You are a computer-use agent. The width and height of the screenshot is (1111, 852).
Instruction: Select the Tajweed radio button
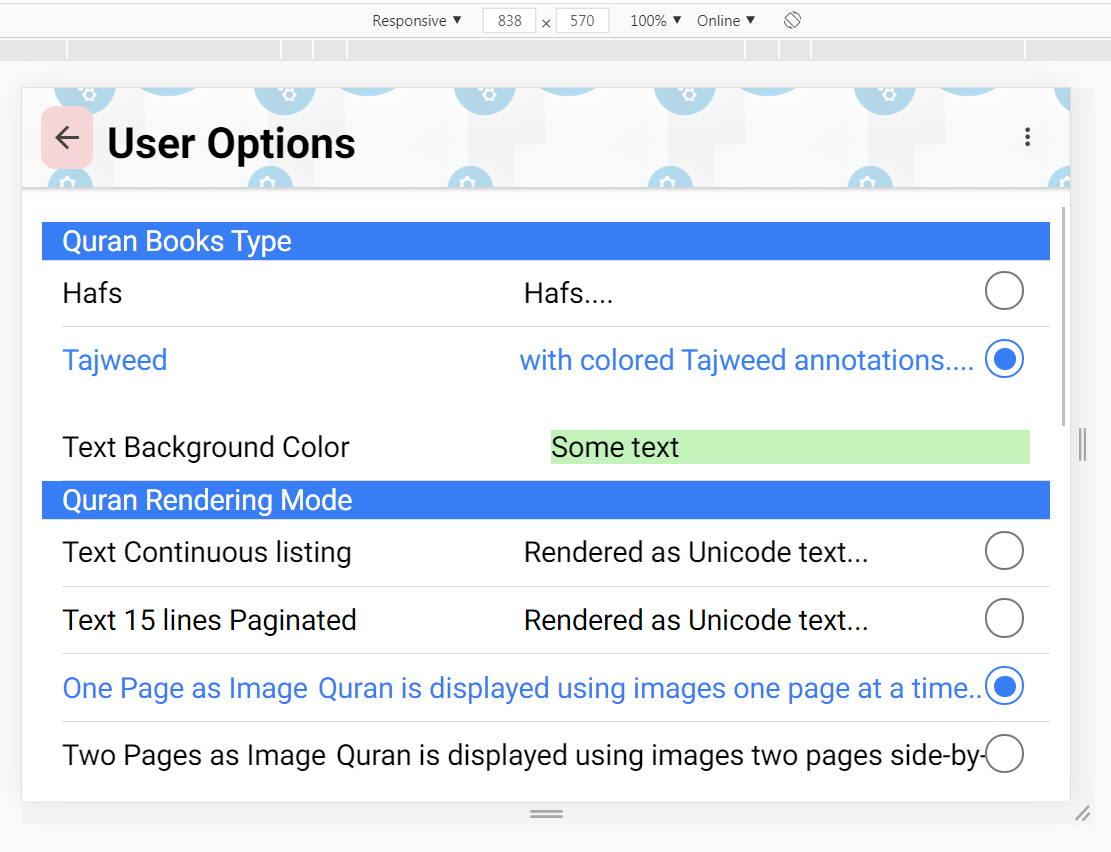pos(1004,359)
